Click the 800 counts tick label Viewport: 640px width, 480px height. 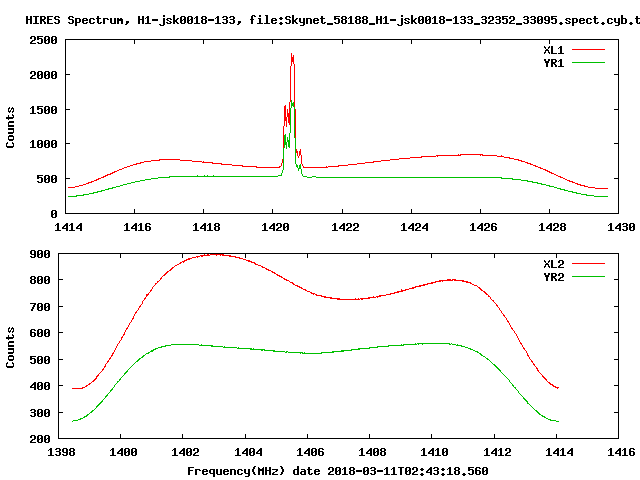tap(40, 280)
